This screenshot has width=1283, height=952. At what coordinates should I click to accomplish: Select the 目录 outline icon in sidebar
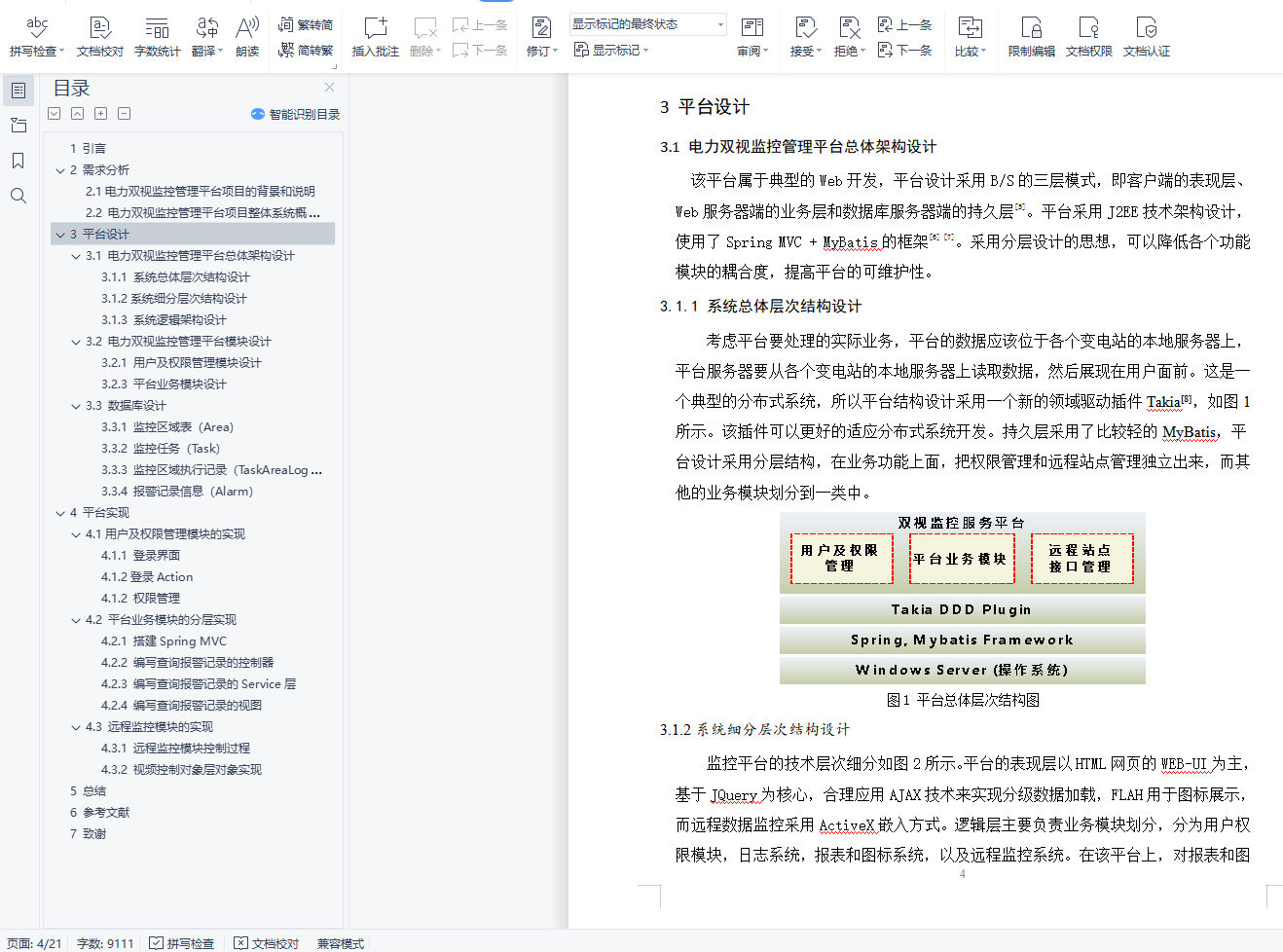tap(18, 91)
